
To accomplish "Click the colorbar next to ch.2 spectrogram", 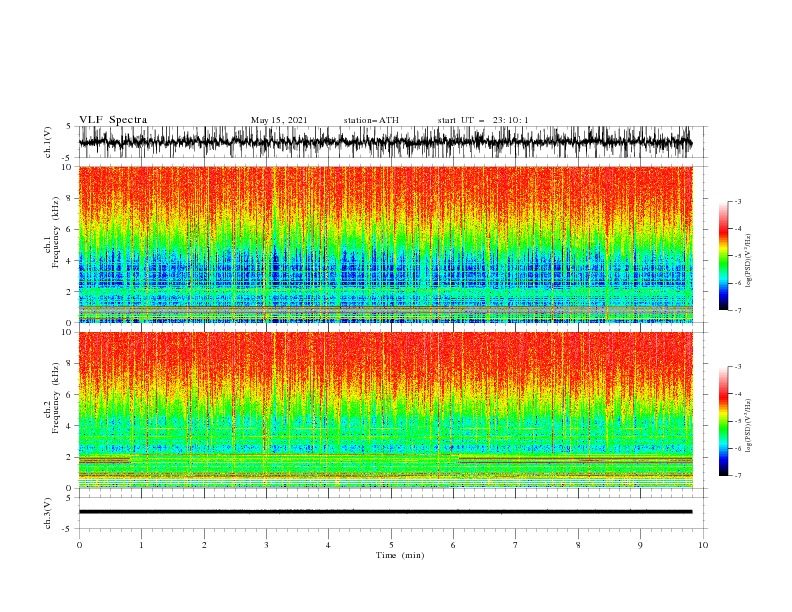I will point(724,421).
